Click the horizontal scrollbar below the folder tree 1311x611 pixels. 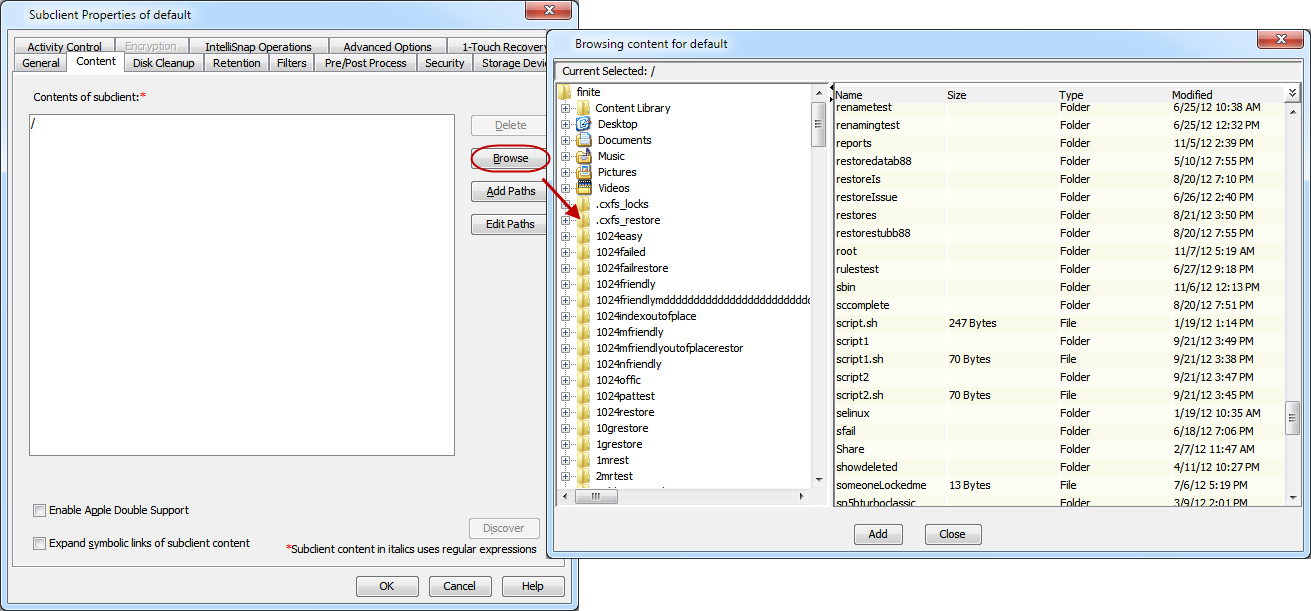point(597,497)
